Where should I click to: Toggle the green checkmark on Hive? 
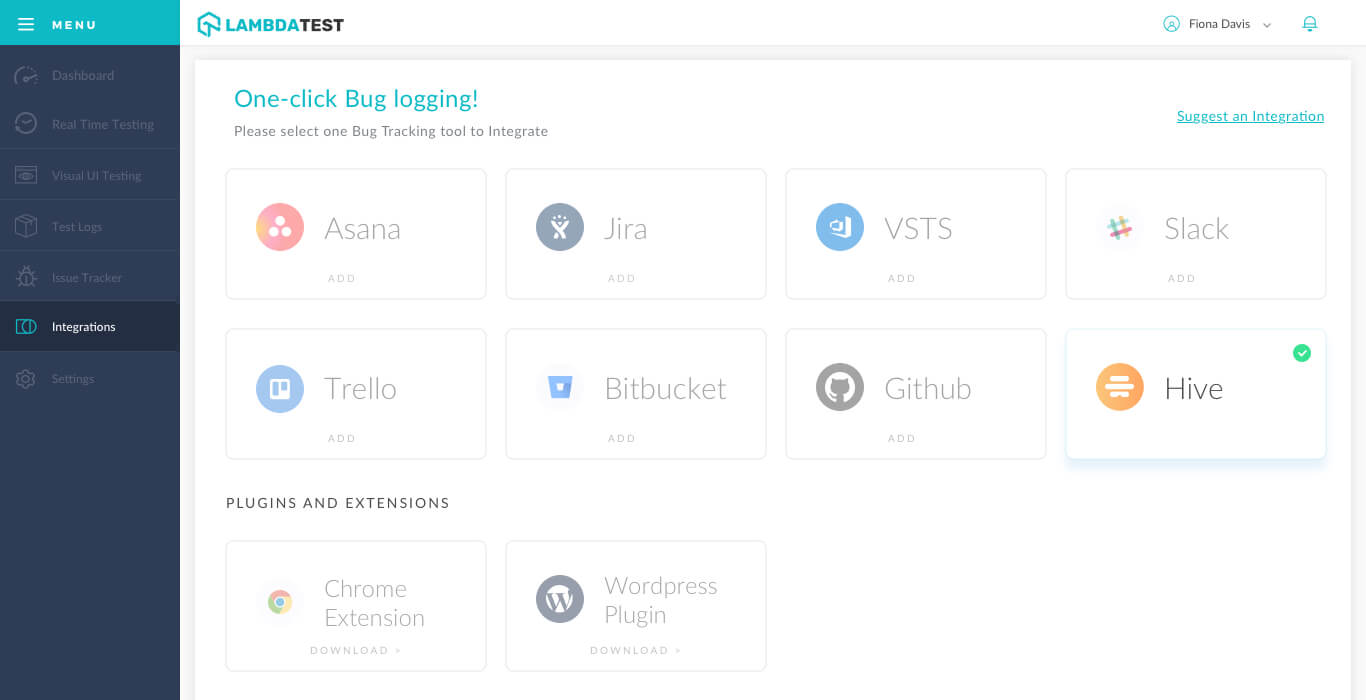[x=1302, y=353]
